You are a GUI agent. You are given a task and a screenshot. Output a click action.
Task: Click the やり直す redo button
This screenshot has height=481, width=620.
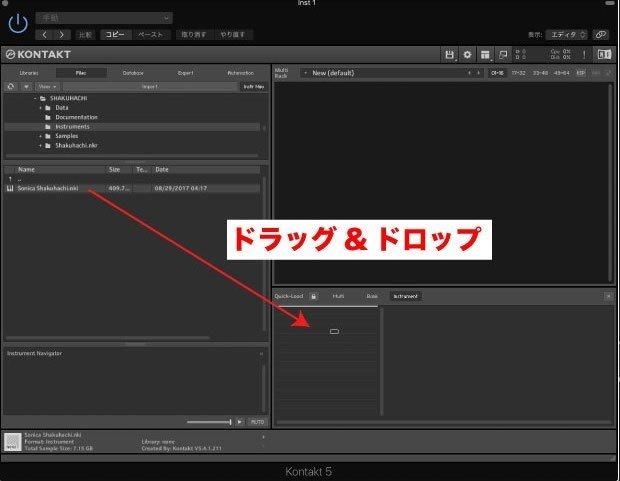pos(233,35)
